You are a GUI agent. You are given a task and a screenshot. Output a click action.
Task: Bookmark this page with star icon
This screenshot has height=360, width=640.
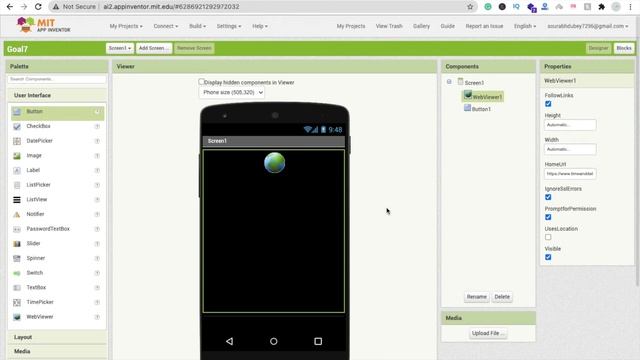470,7
